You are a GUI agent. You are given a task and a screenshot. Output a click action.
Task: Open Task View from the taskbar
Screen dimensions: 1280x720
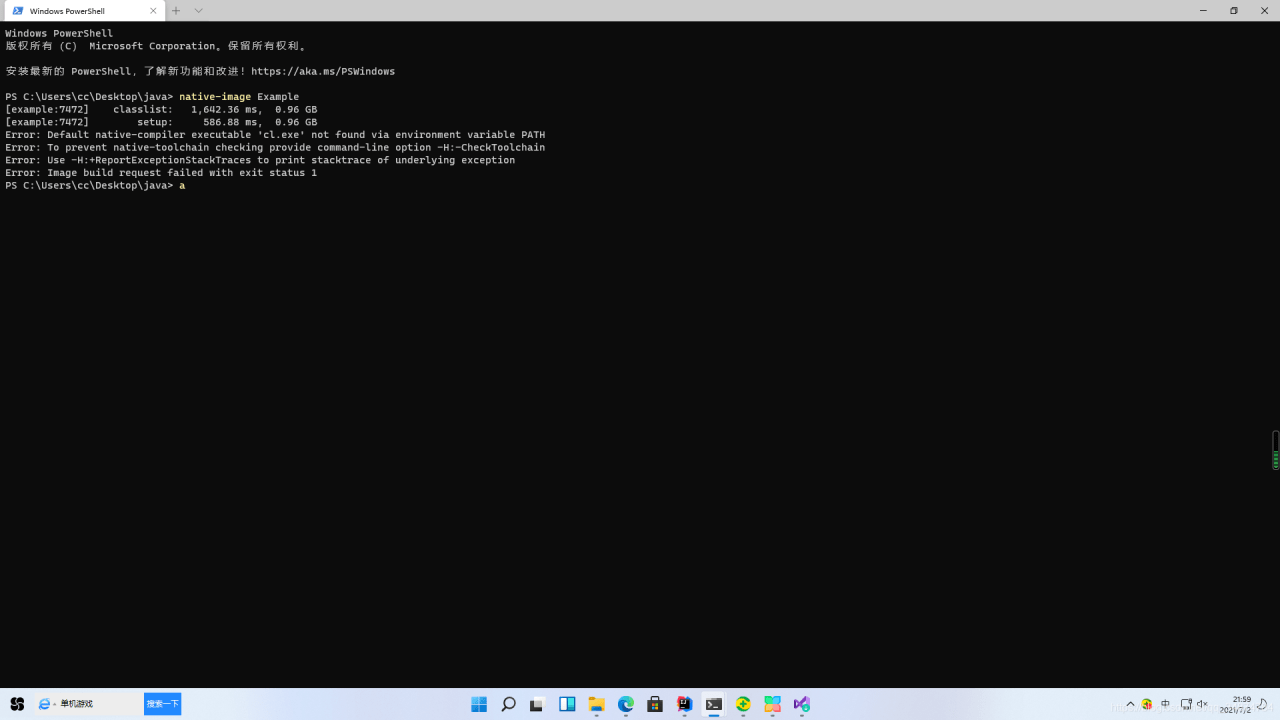pos(537,704)
